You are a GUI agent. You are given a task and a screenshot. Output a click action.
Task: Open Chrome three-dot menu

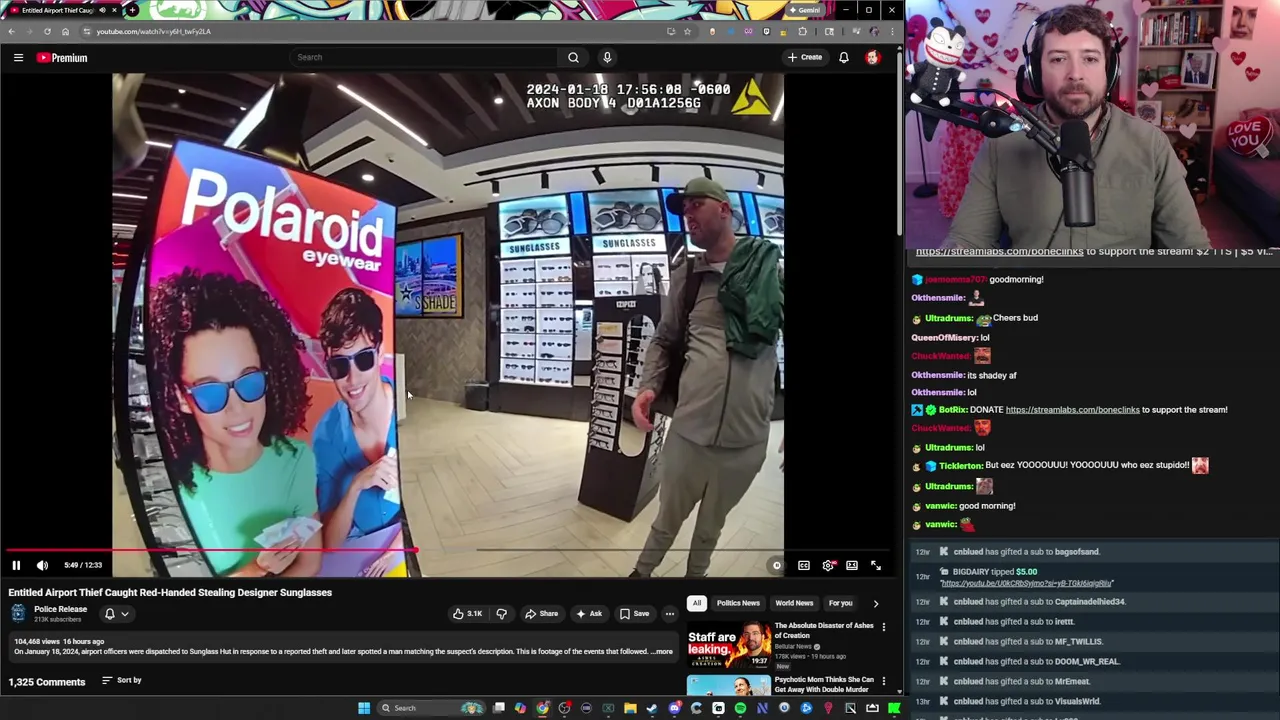point(892,31)
